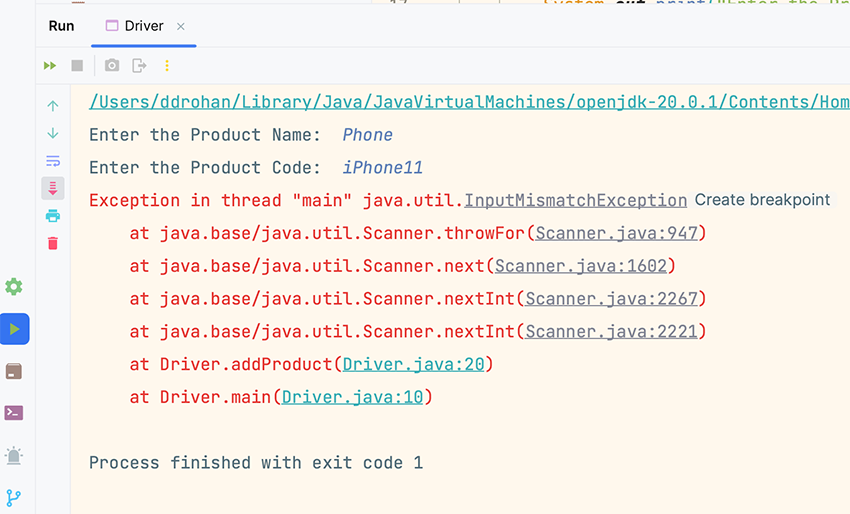Screen dimensions: 850x514
Task: Clear console with the red trash icon
Action: (x=53, y=243)
